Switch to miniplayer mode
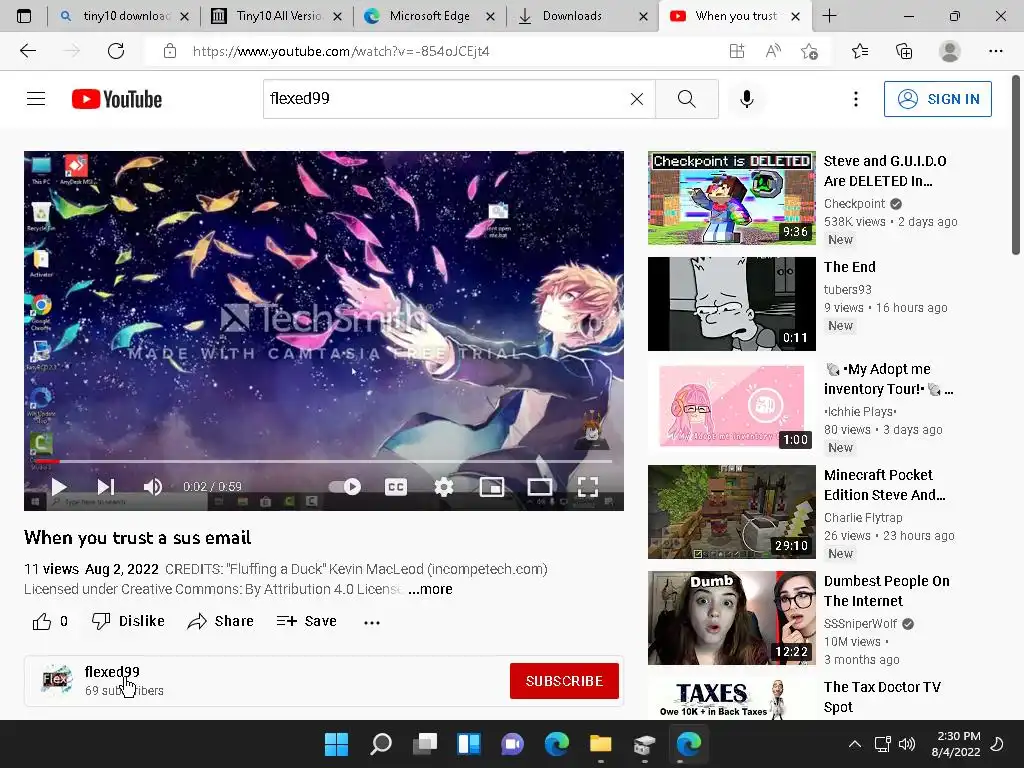Image resolution: width=1024 pixels, height=768 pixels. tap(492, 487)
